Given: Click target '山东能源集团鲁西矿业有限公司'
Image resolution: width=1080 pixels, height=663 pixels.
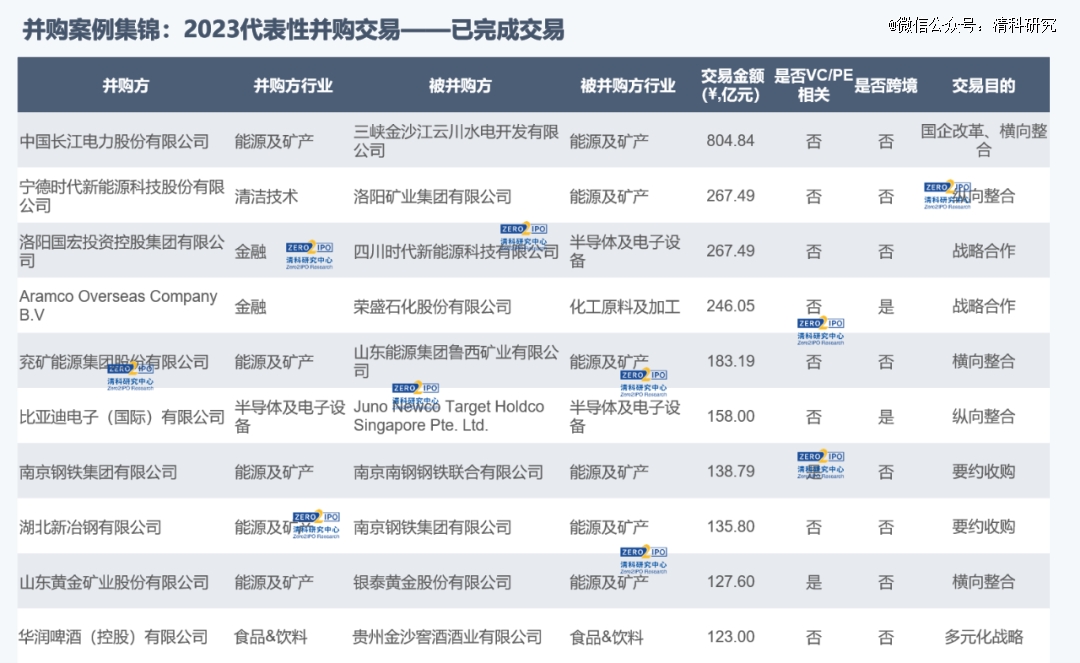Looking at the screenshot, I should (x=456, y=361).
